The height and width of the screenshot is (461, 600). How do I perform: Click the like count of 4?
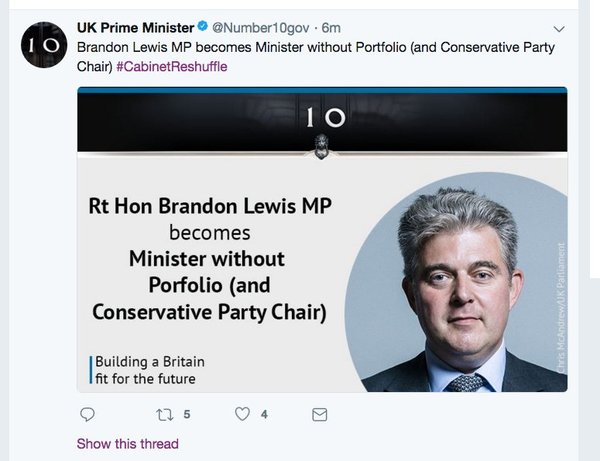264,413
